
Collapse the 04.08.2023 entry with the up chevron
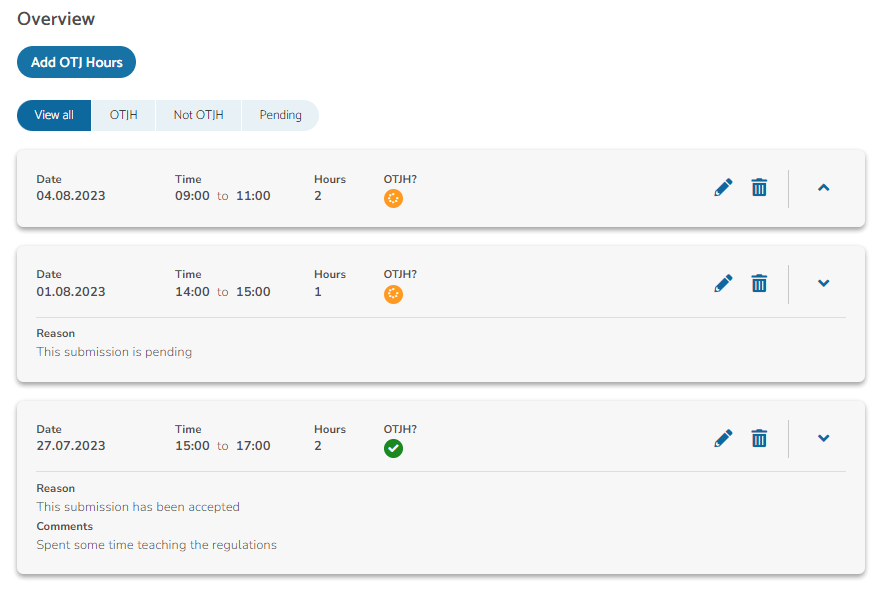tap(823, 188)
